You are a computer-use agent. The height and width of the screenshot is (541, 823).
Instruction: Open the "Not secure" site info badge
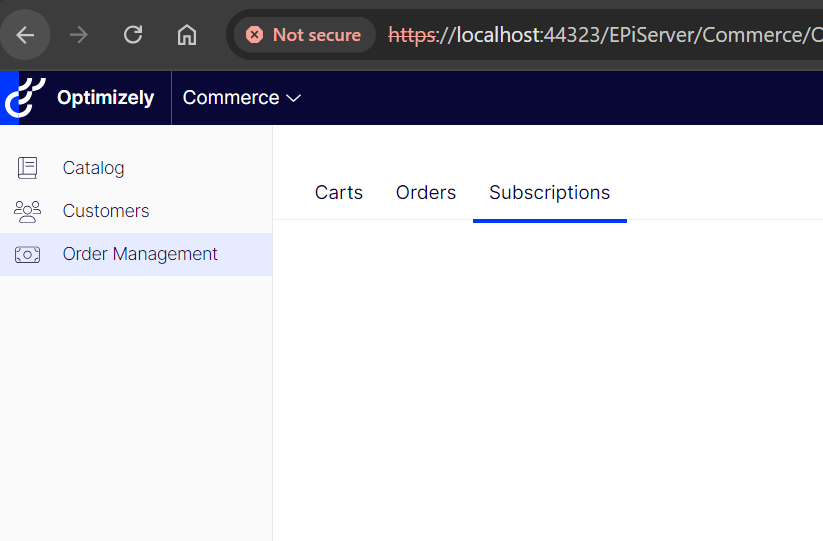pyautogui.click(x=304, y=35)
